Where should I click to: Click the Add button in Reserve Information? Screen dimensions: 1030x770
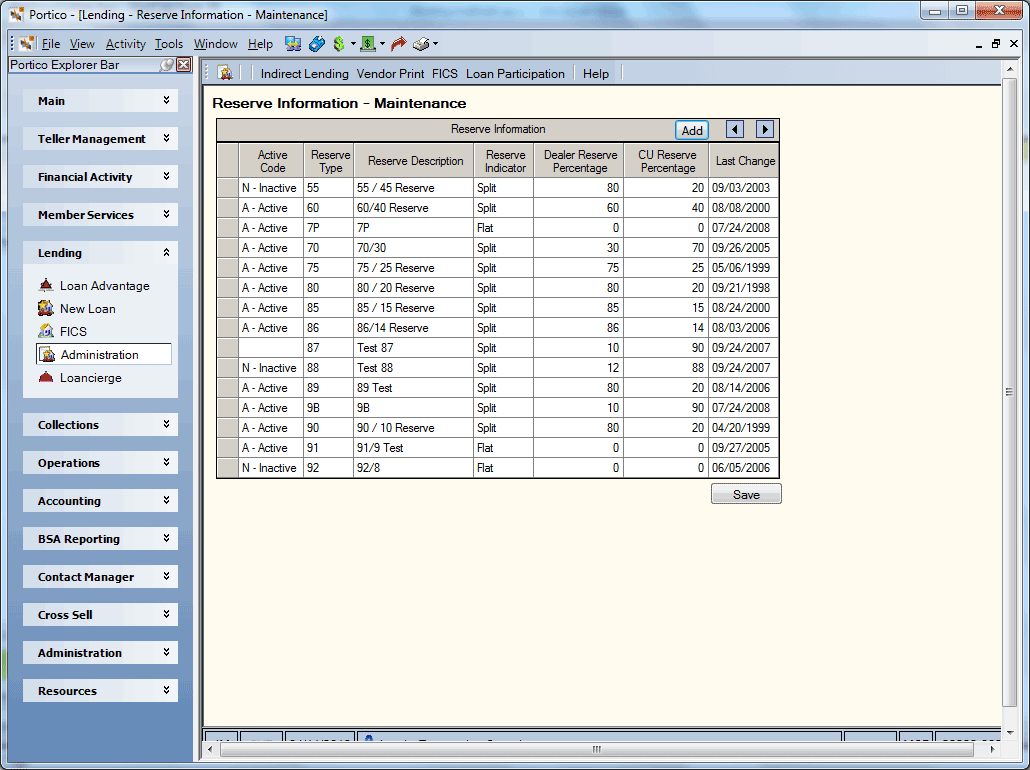point(692,130)
